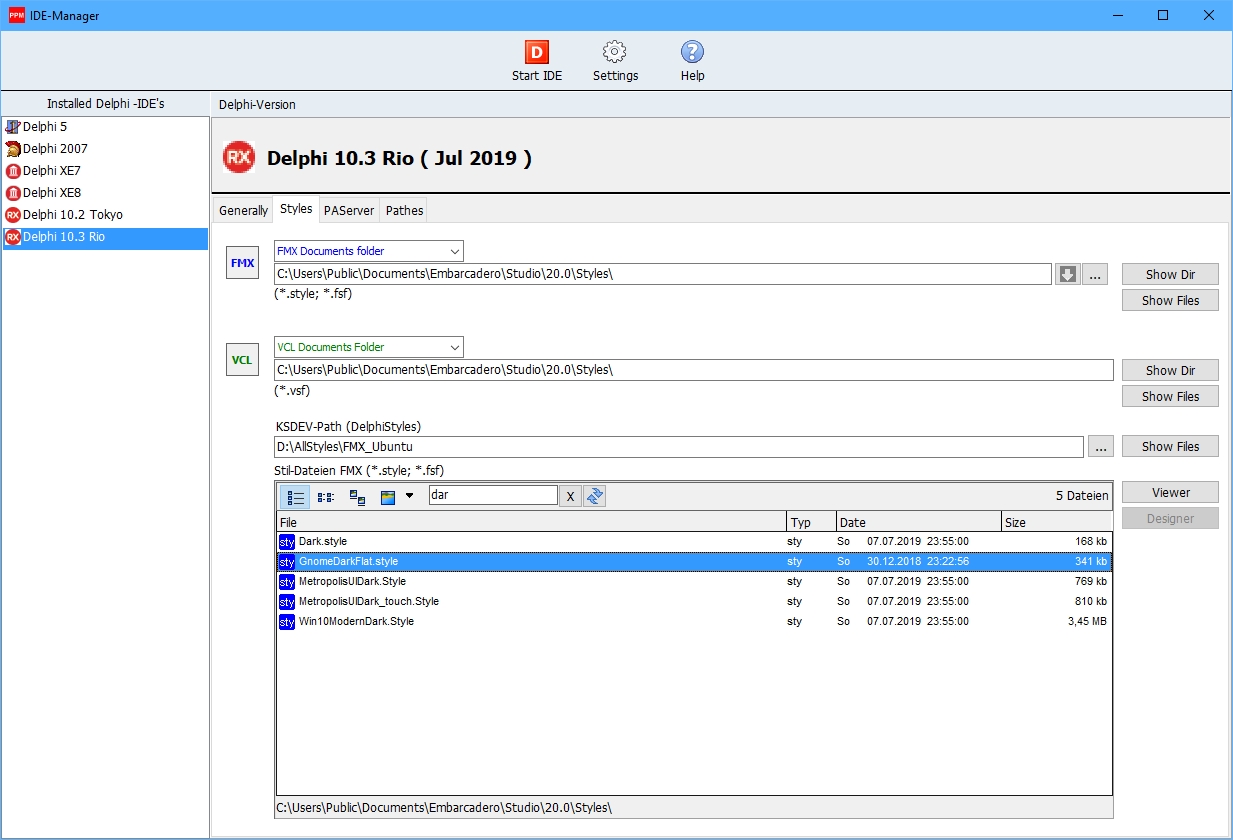
Task: Open Help with the question mark icon
Action: [692, 53]
